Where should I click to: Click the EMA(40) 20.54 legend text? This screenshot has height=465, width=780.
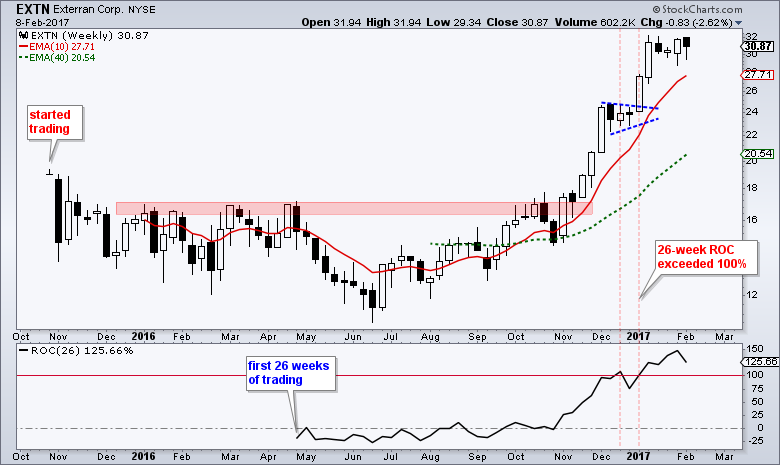tap(62, 58)
